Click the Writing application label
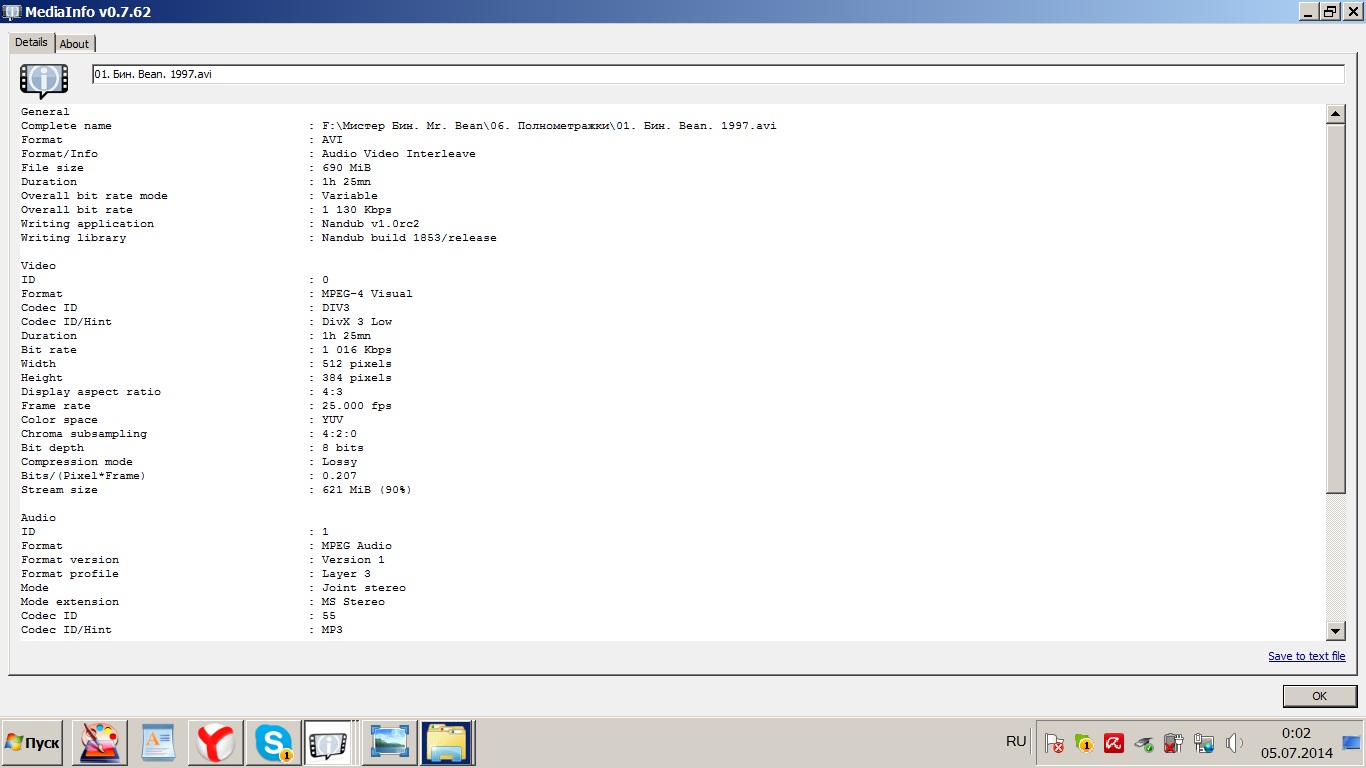Screen dimensions: 1366x768 tap(87, 224)
